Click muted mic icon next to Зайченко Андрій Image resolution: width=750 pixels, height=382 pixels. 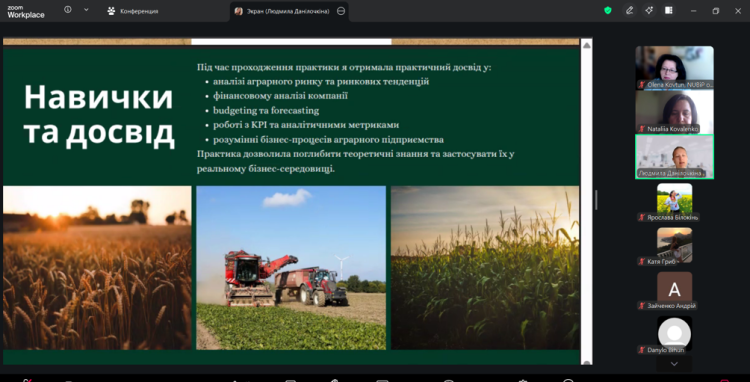click(642, 306)
